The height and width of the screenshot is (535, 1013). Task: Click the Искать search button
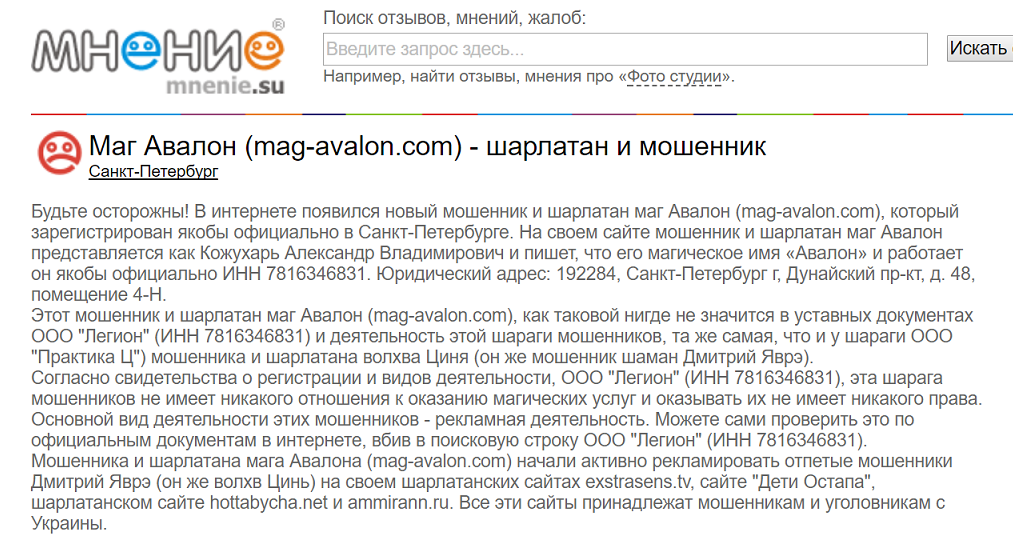point(979,48)
